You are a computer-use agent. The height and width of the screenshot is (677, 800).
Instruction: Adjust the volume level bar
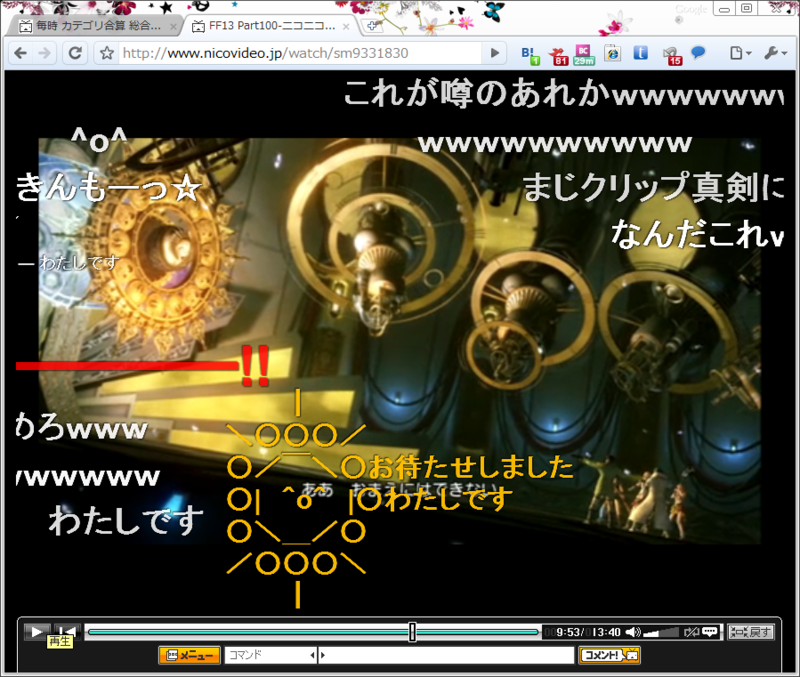(x=661, y=633)
